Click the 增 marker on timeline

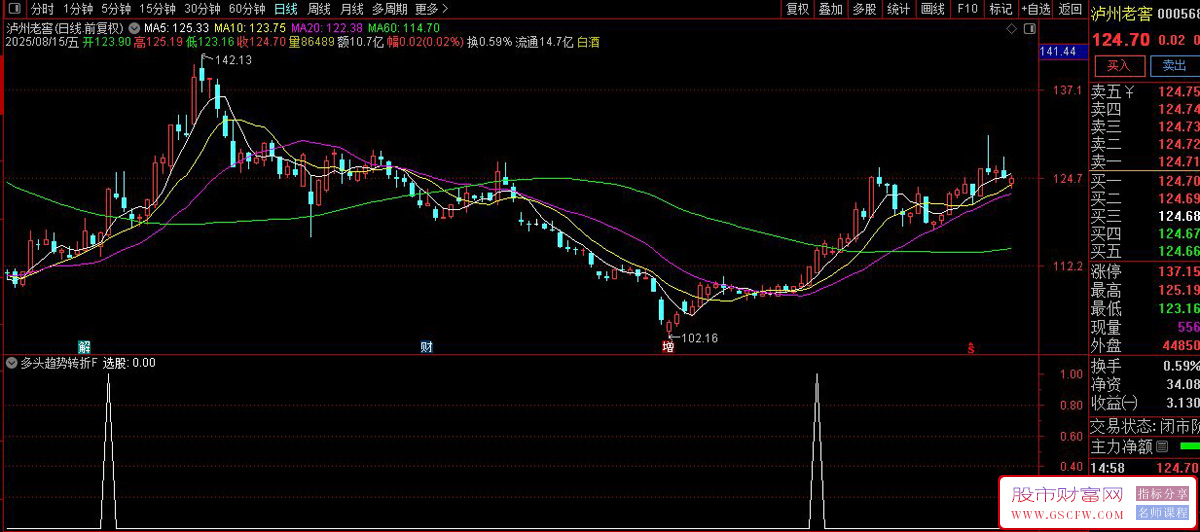coord(667,347)
